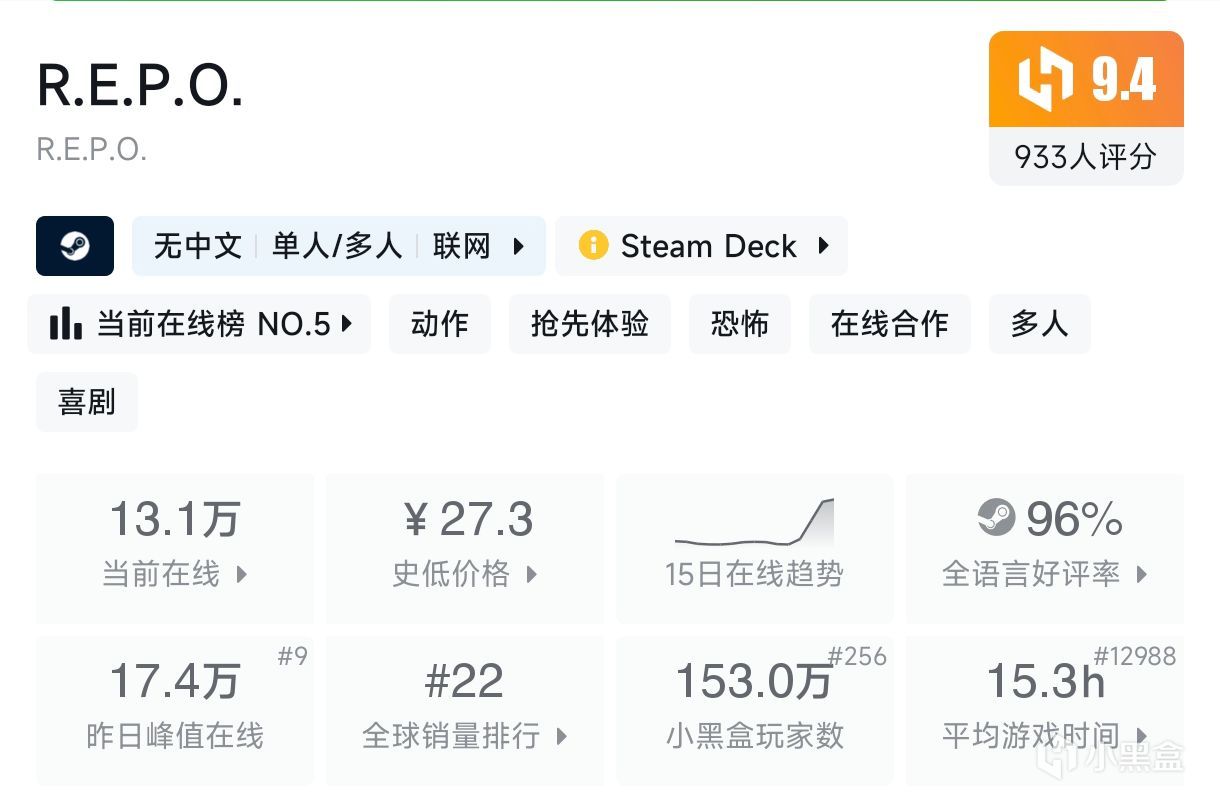Click the yellow Steam Deck info icon
The height and width of the screenshot is (800, 1220).
[593, 246]
